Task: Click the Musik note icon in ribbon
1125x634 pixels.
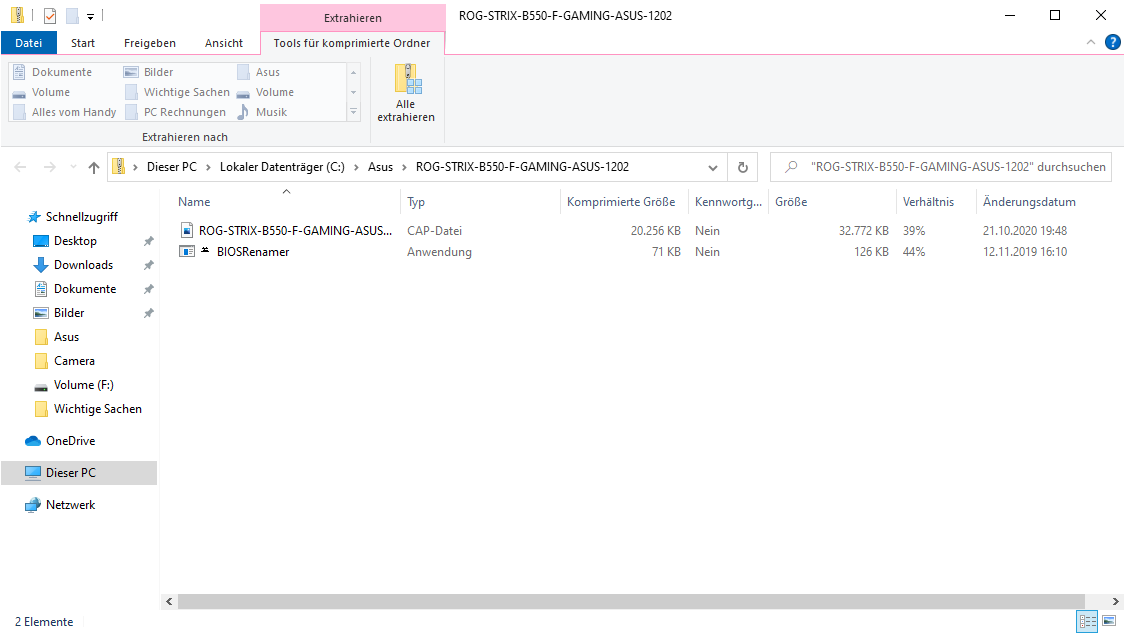Action: coord(243,112)
